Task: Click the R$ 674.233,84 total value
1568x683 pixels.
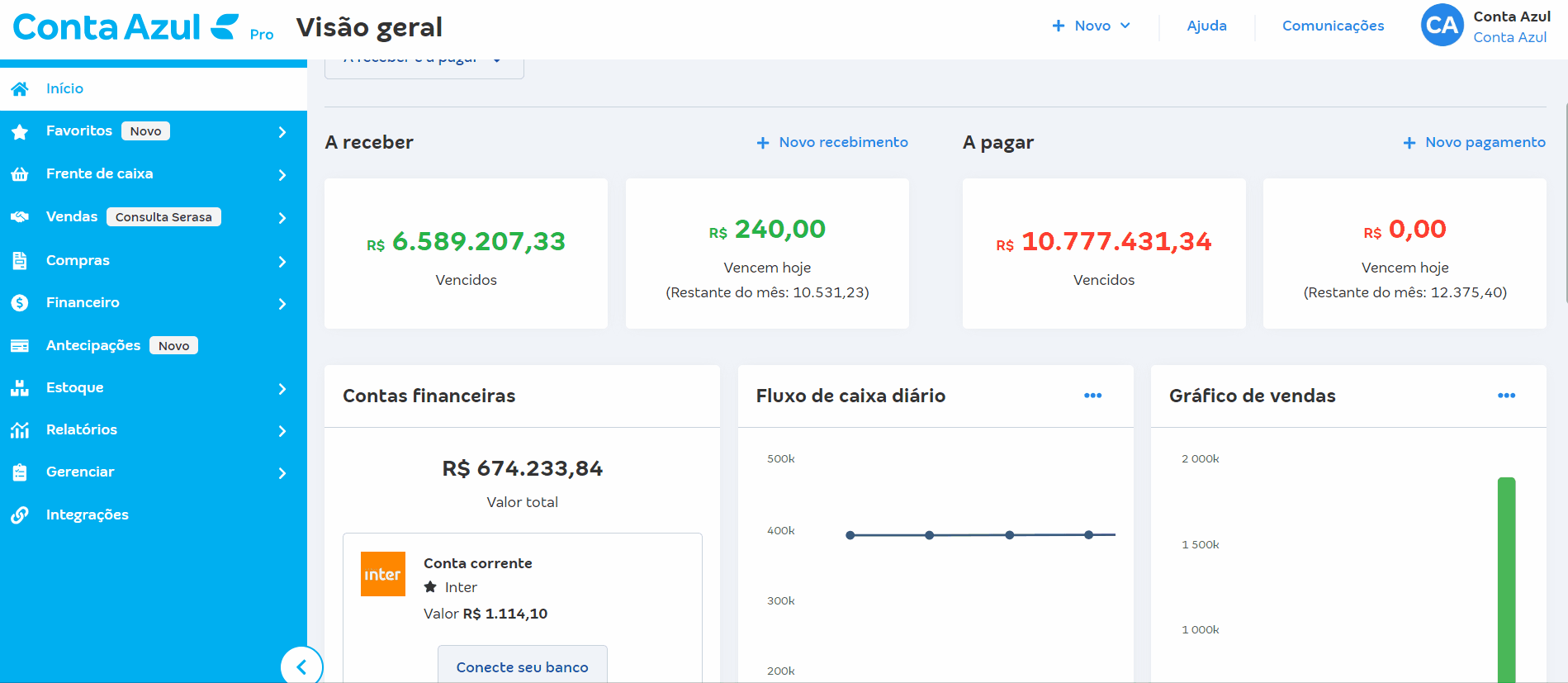Action: point(523,468)
